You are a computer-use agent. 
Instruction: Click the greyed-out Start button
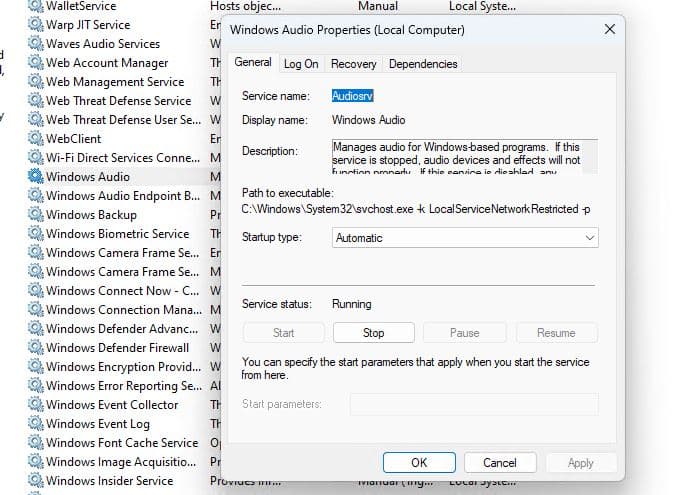pos(284,333)
